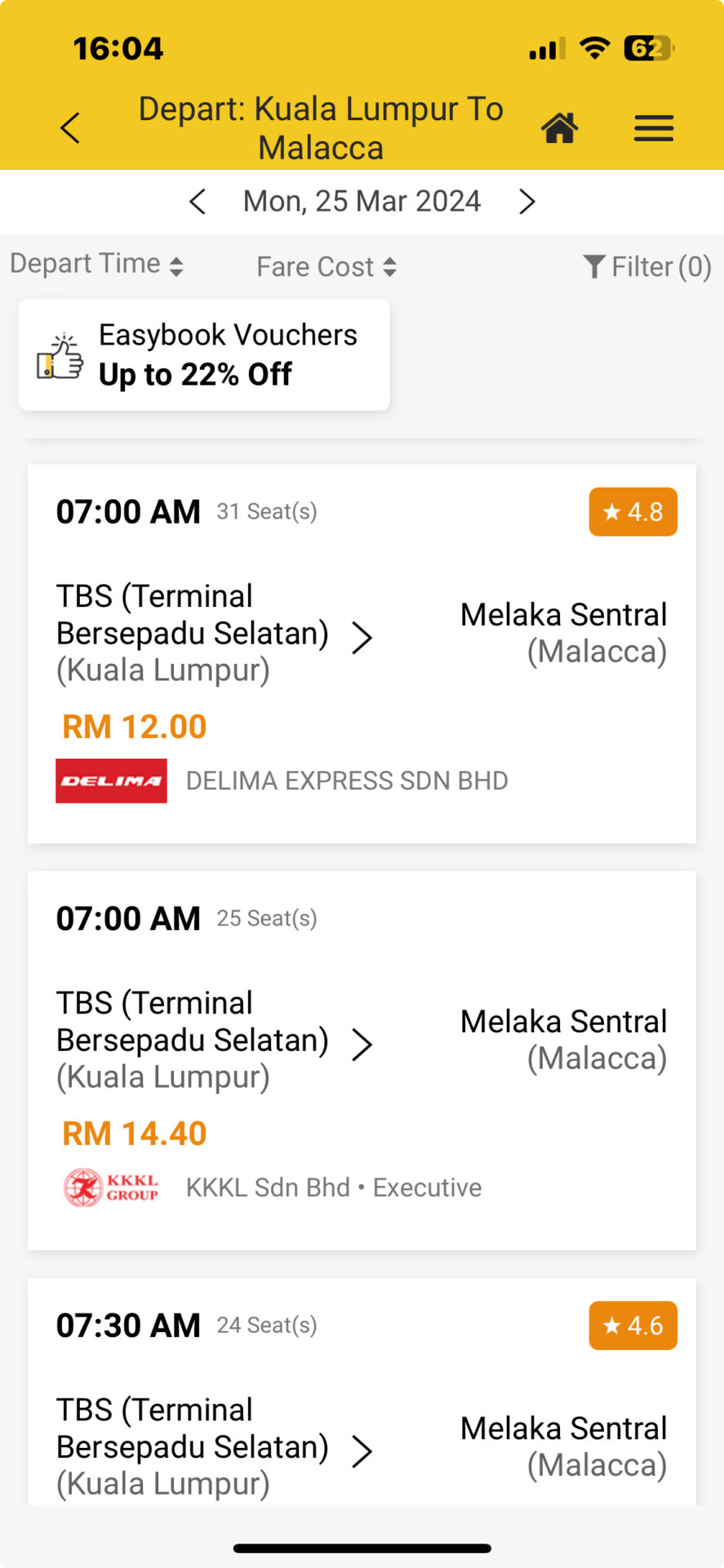Tap the 4.6 star rating badge

[633, 1325]
